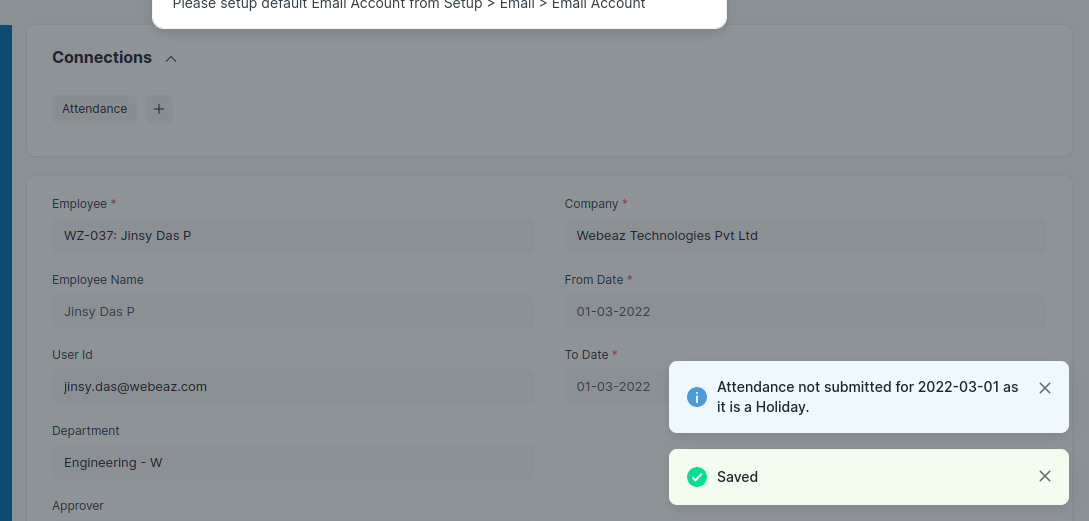Click the email account setup message
Viewport: 1089px width, 521px height.
coord(409,5)
